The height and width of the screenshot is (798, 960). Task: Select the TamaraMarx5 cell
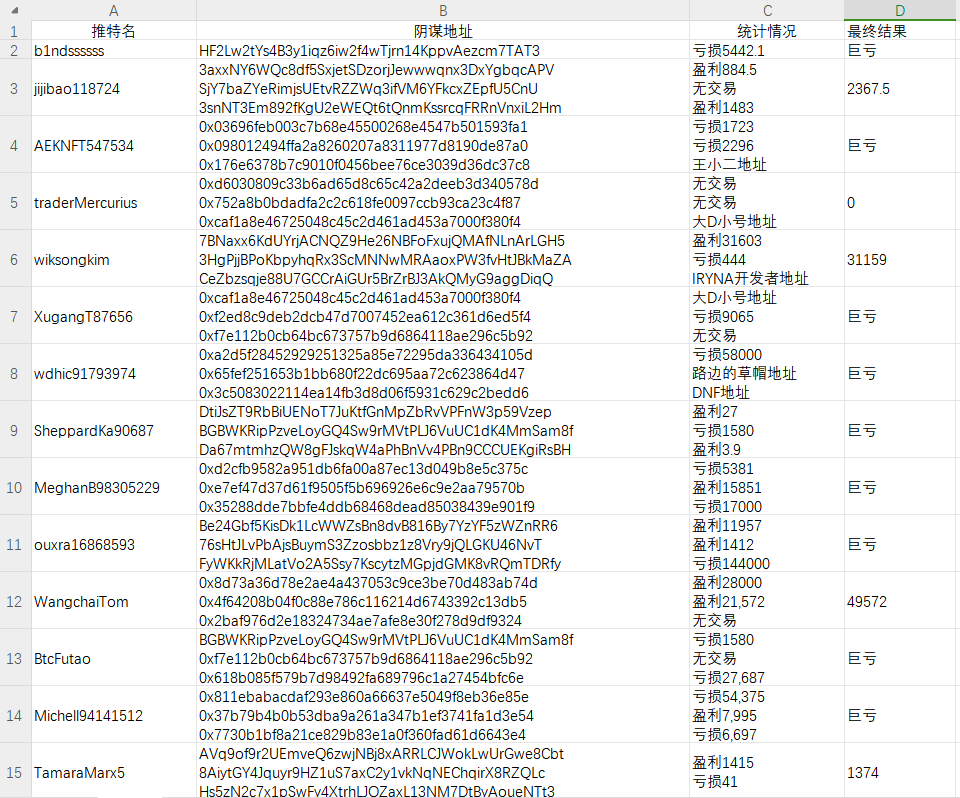tap(113, 772)
